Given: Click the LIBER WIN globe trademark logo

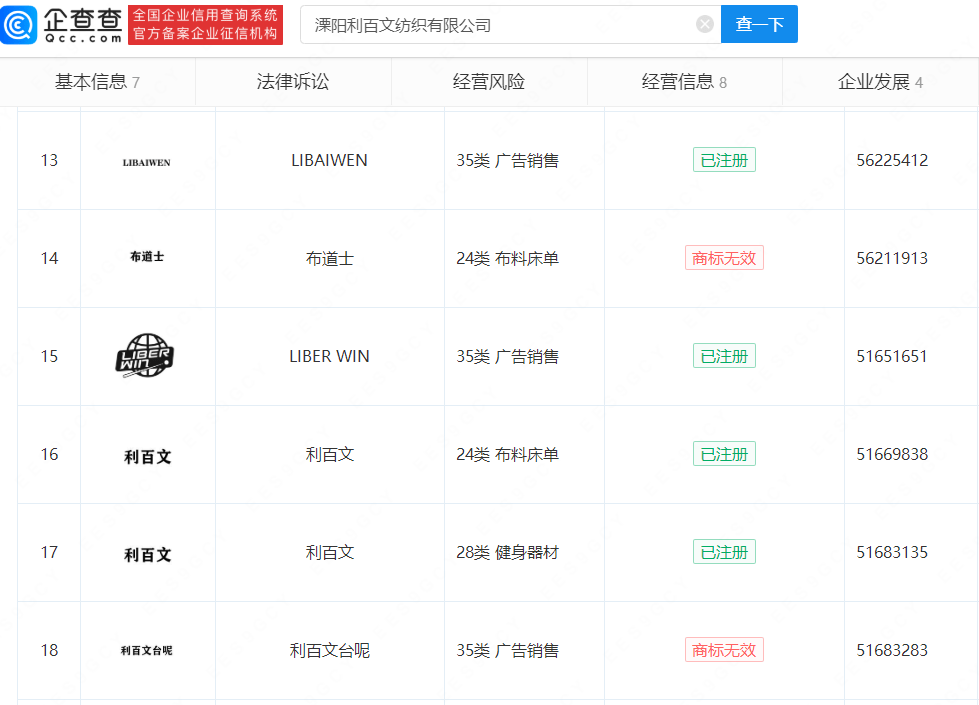Looking at the screenshot, I should (x=147, y=355).
